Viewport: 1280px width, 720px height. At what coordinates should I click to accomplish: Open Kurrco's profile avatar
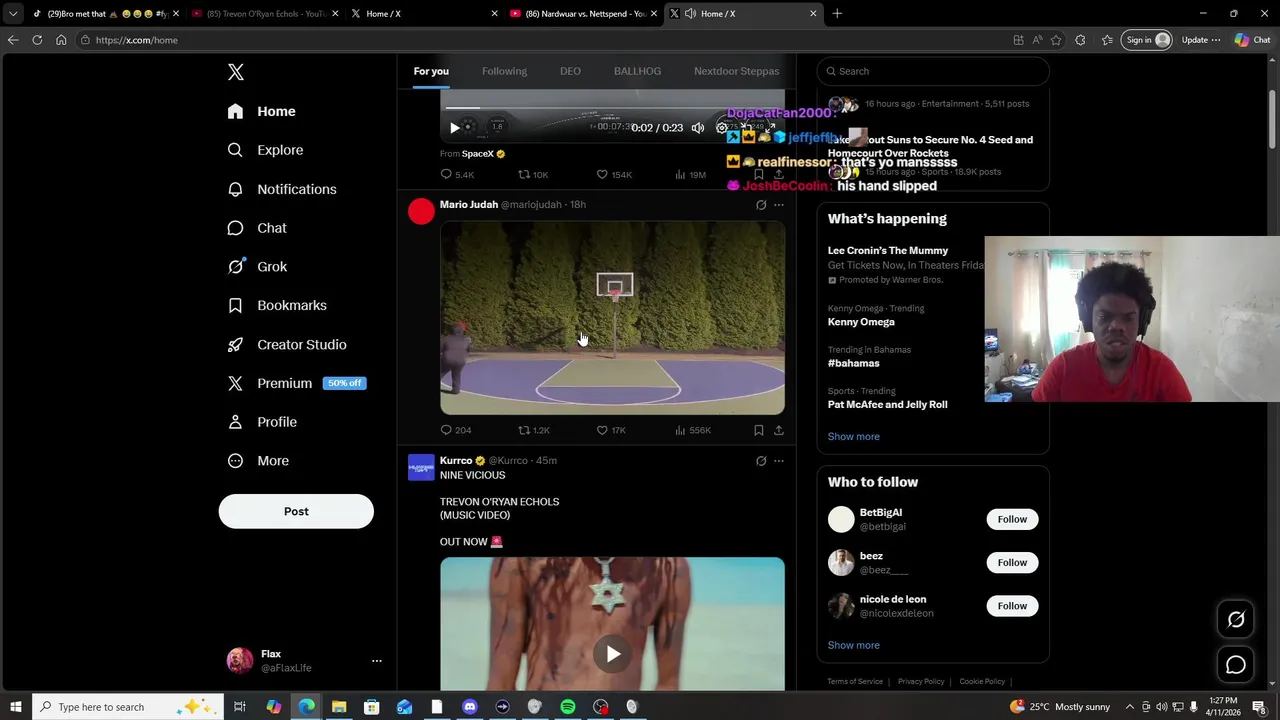(421, 467)
